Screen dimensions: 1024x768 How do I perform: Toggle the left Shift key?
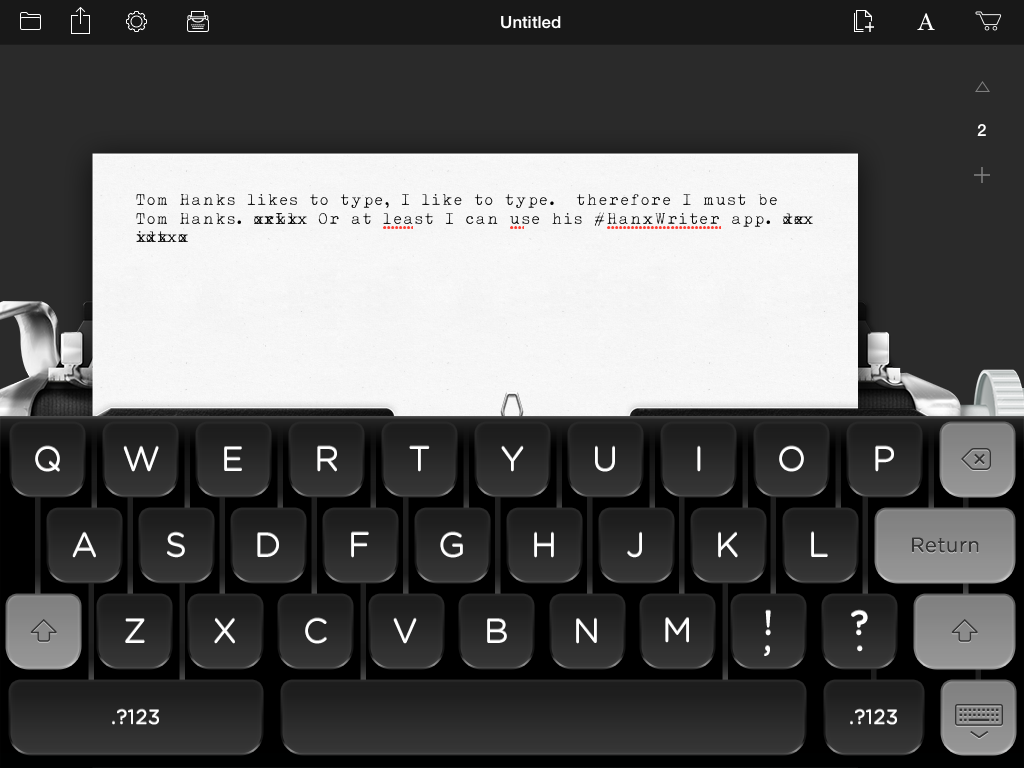coord(44,631)
